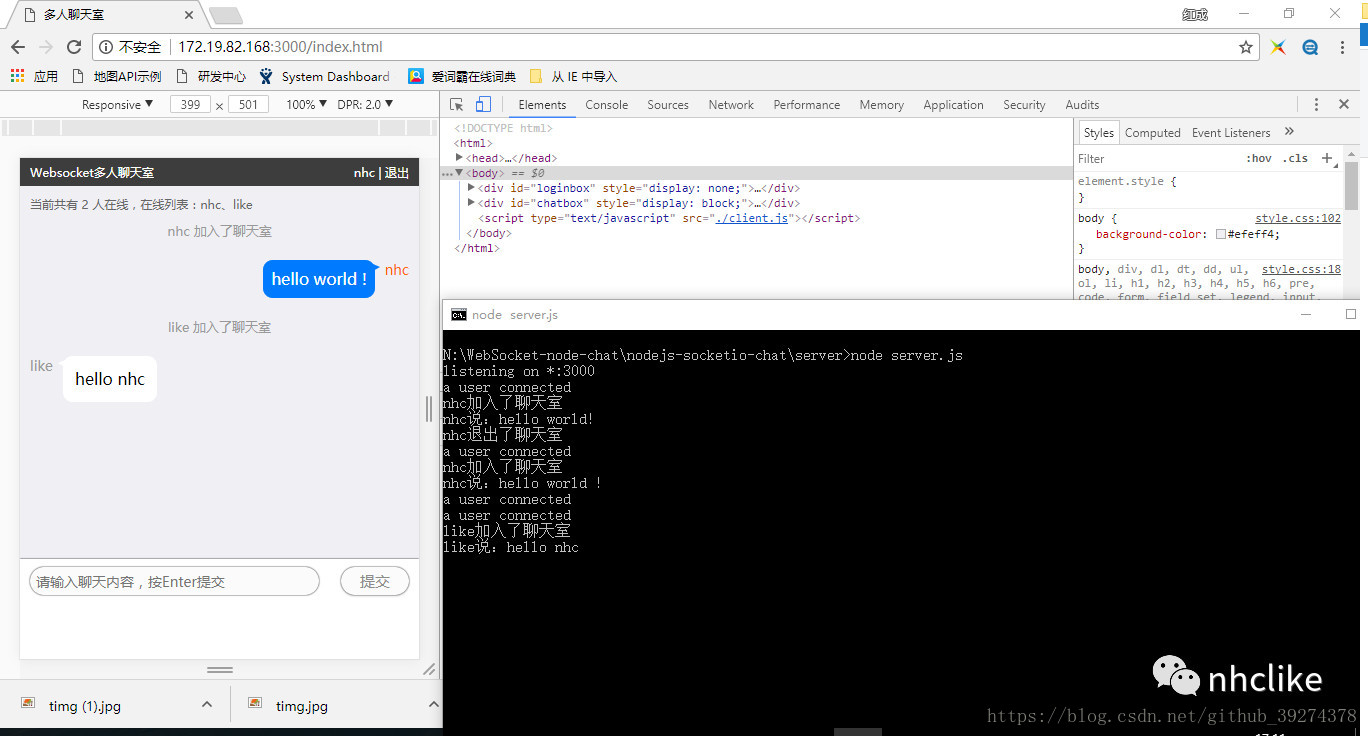Open cmd window icon in console title bar

[x=458, y=314]
